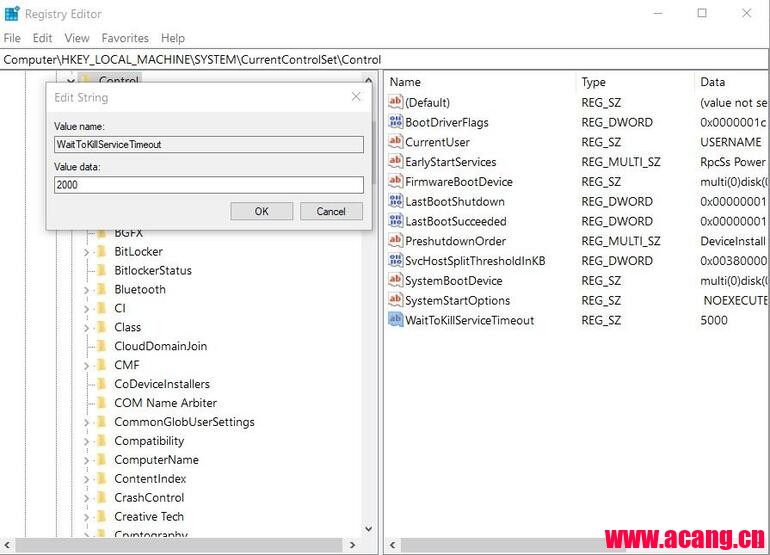The width and height of the screenshot is (770, 555).
Task: Click the SystemBootDevice value icon
Action: [x=395, y=280]
